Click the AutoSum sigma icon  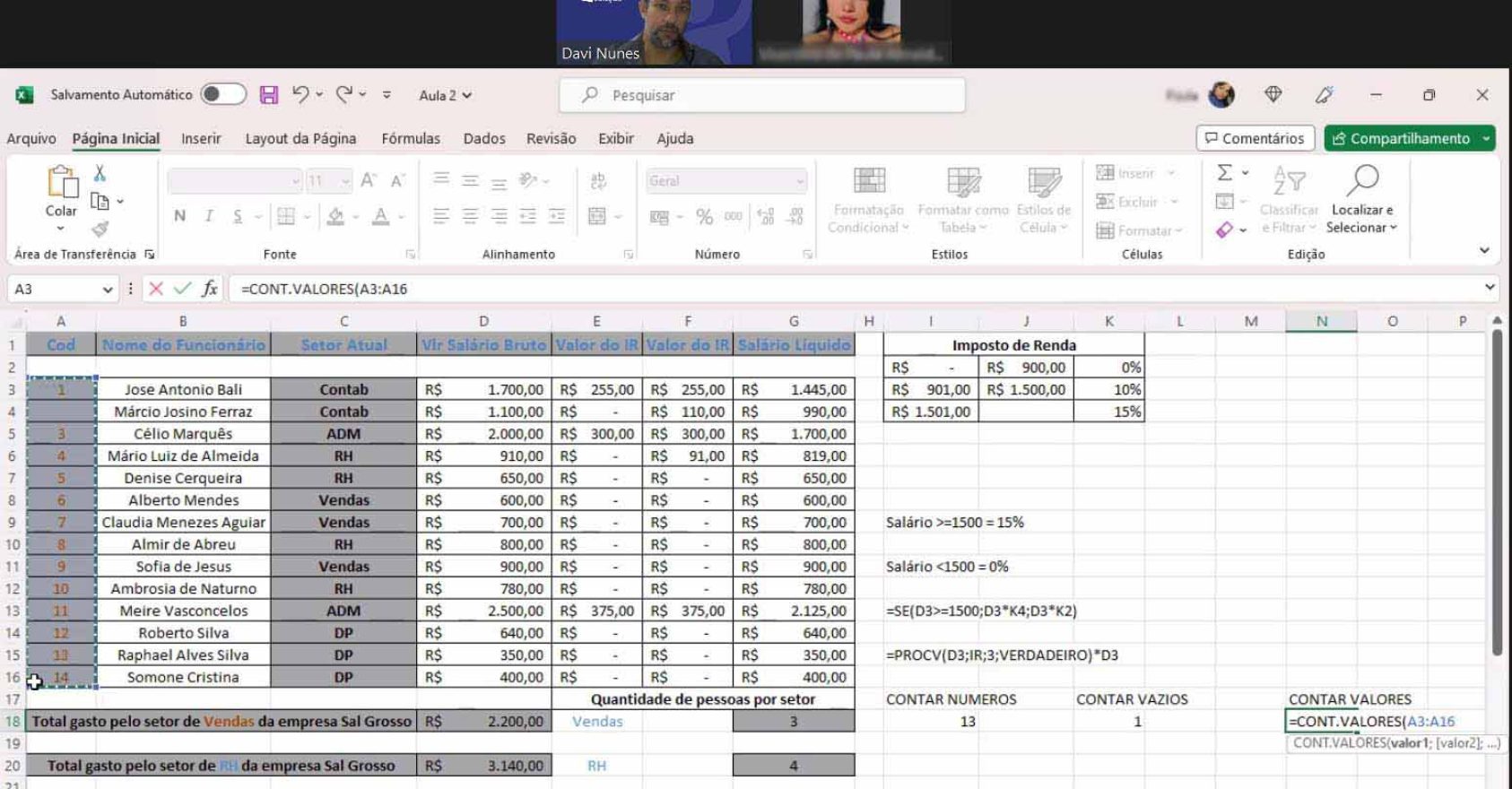tap(1224, 172)
